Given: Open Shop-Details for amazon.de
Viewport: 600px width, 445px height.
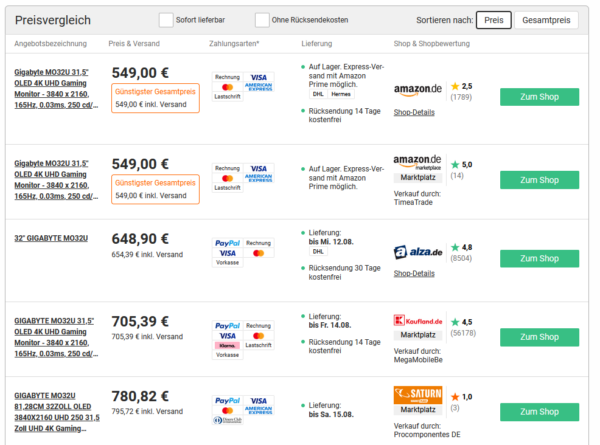Looking at the screenshot, I should (414, 112).
